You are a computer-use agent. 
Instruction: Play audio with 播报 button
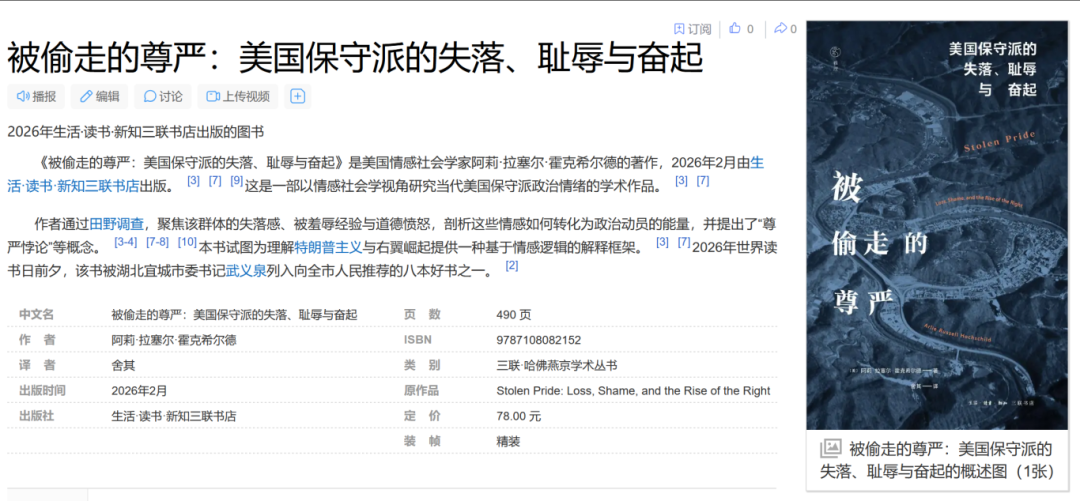point(37,96)
